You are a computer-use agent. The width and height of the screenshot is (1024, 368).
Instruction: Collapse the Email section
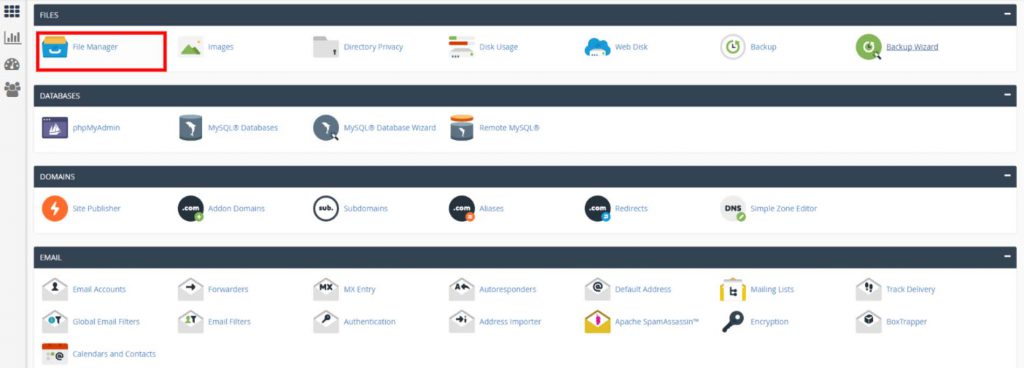[1007, 257]
